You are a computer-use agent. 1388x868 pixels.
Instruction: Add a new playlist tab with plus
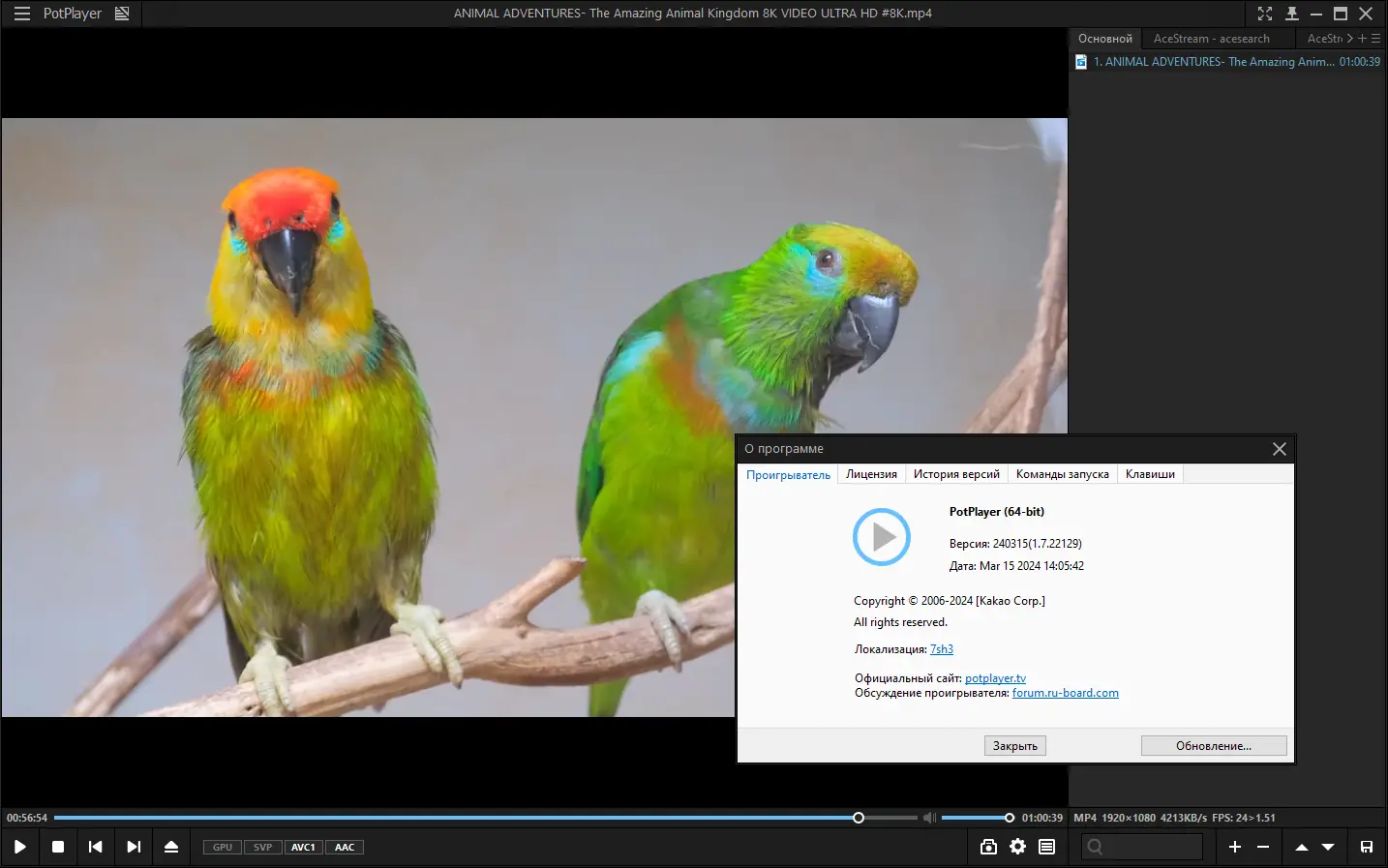coord(1363,39)
